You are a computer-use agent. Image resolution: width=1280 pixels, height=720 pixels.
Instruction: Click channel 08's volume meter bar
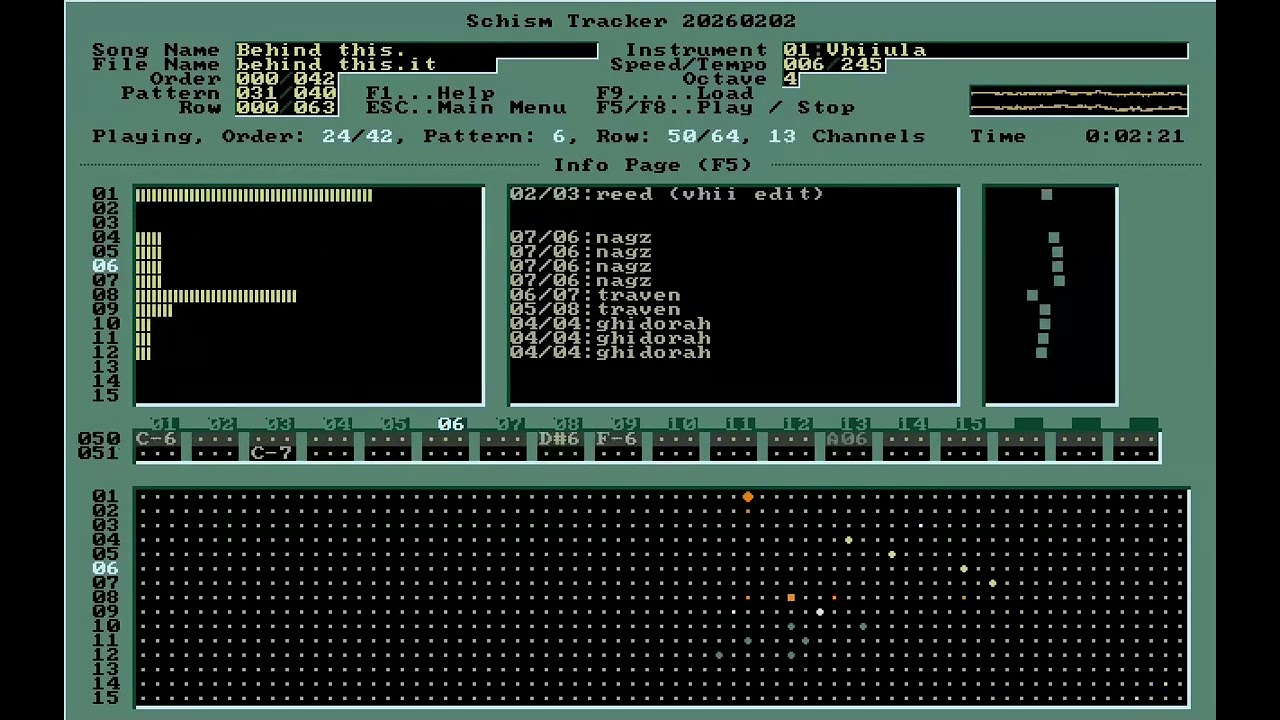point(216,296)
